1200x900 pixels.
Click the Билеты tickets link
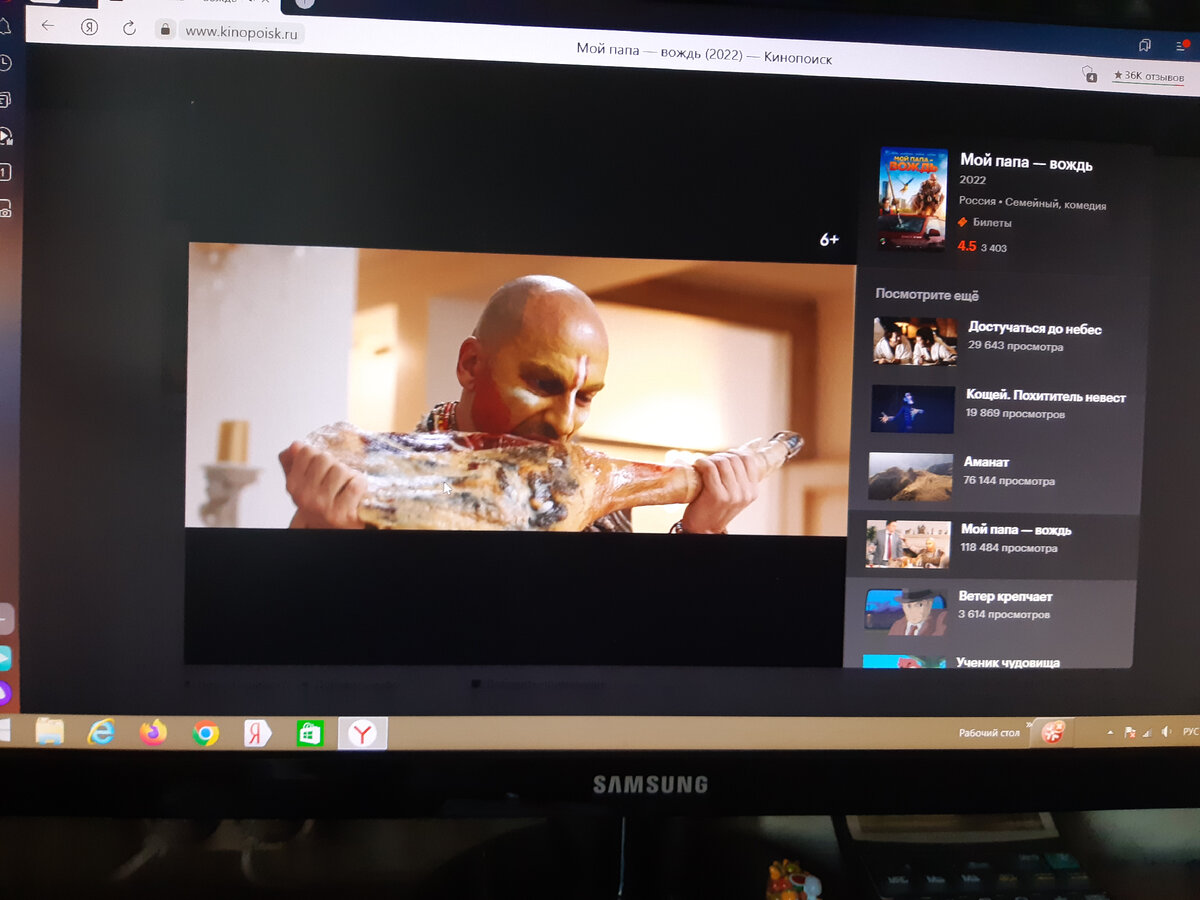[991, 223]
